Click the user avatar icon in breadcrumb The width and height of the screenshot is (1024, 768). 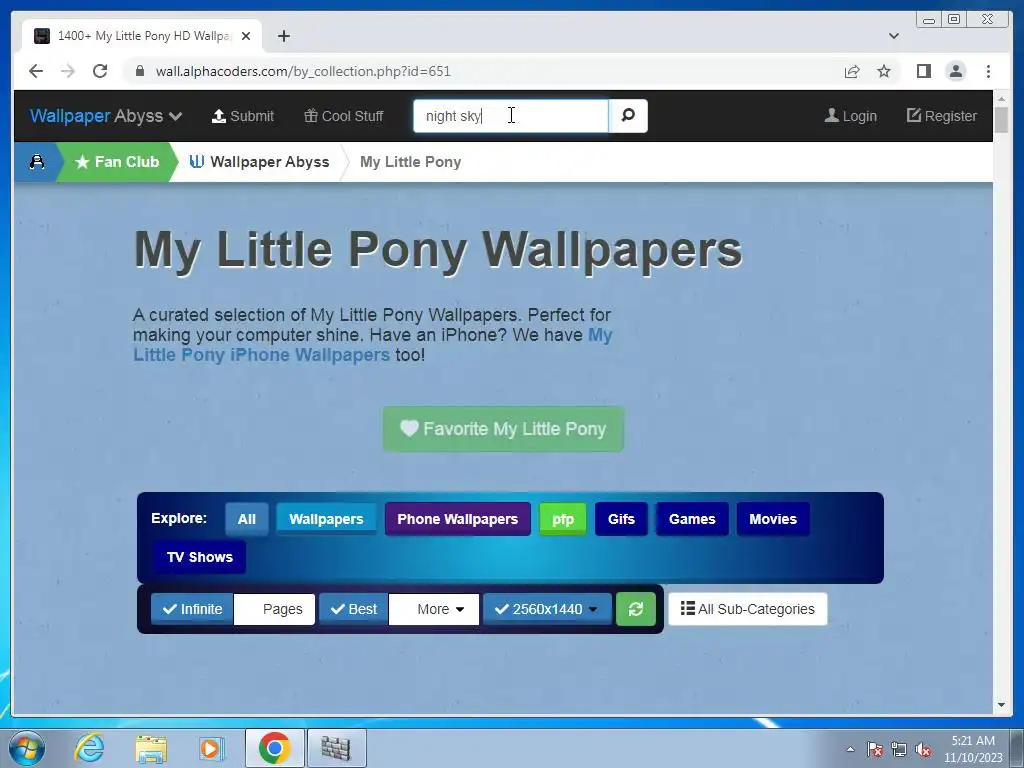37,161
